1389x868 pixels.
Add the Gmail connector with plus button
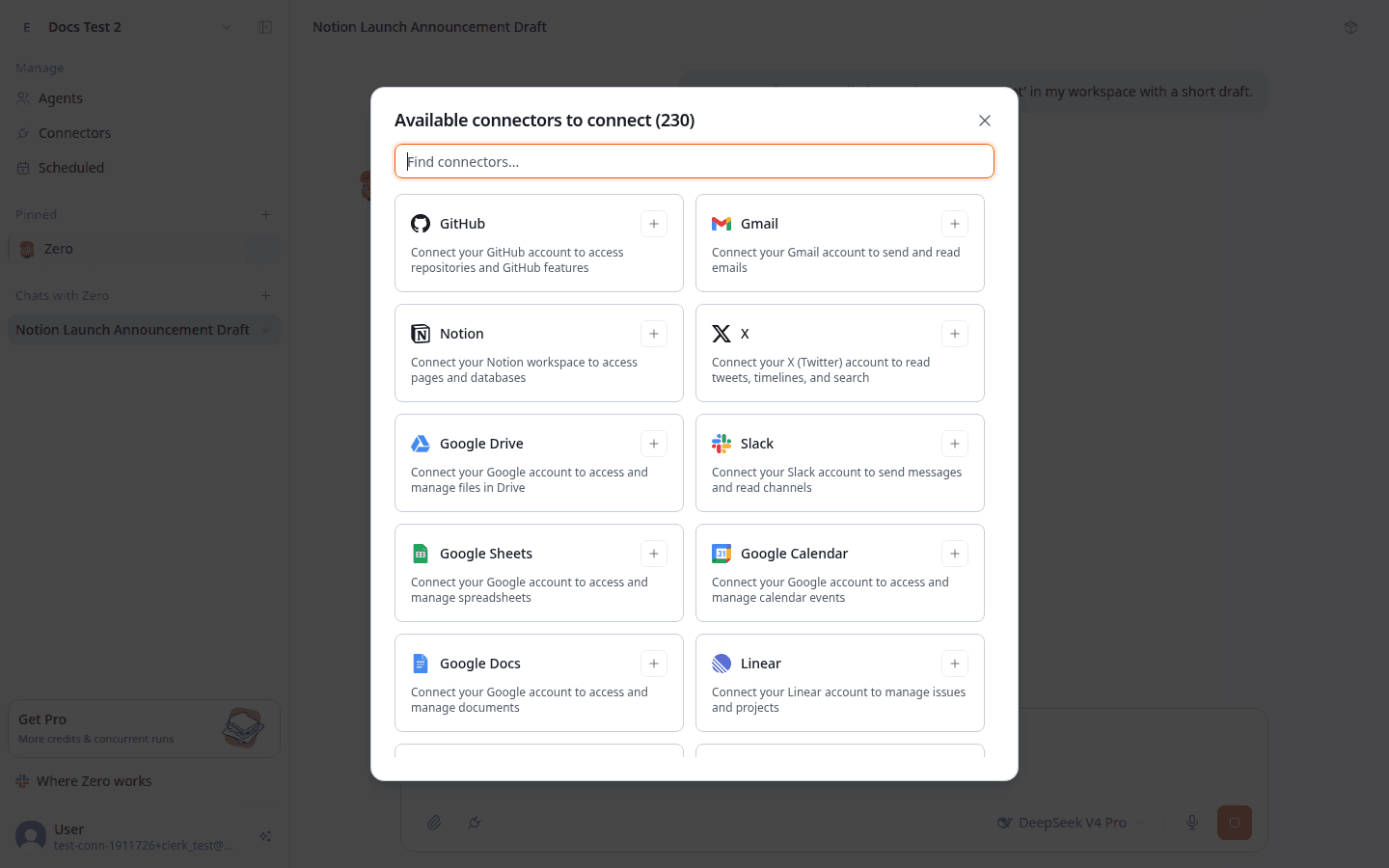tap(955, 224)
